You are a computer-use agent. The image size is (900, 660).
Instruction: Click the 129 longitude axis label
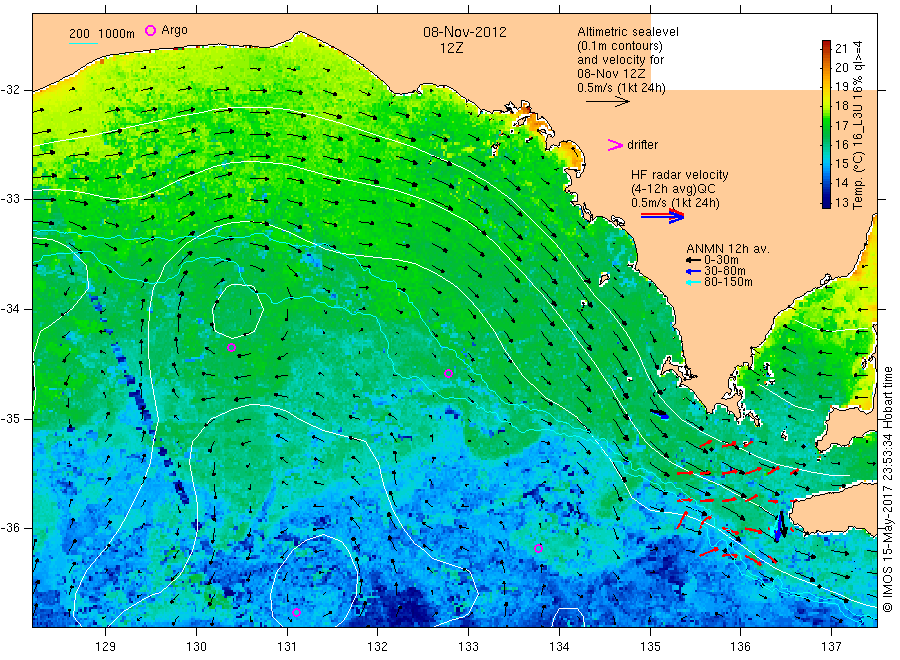(x=106, y=647)
